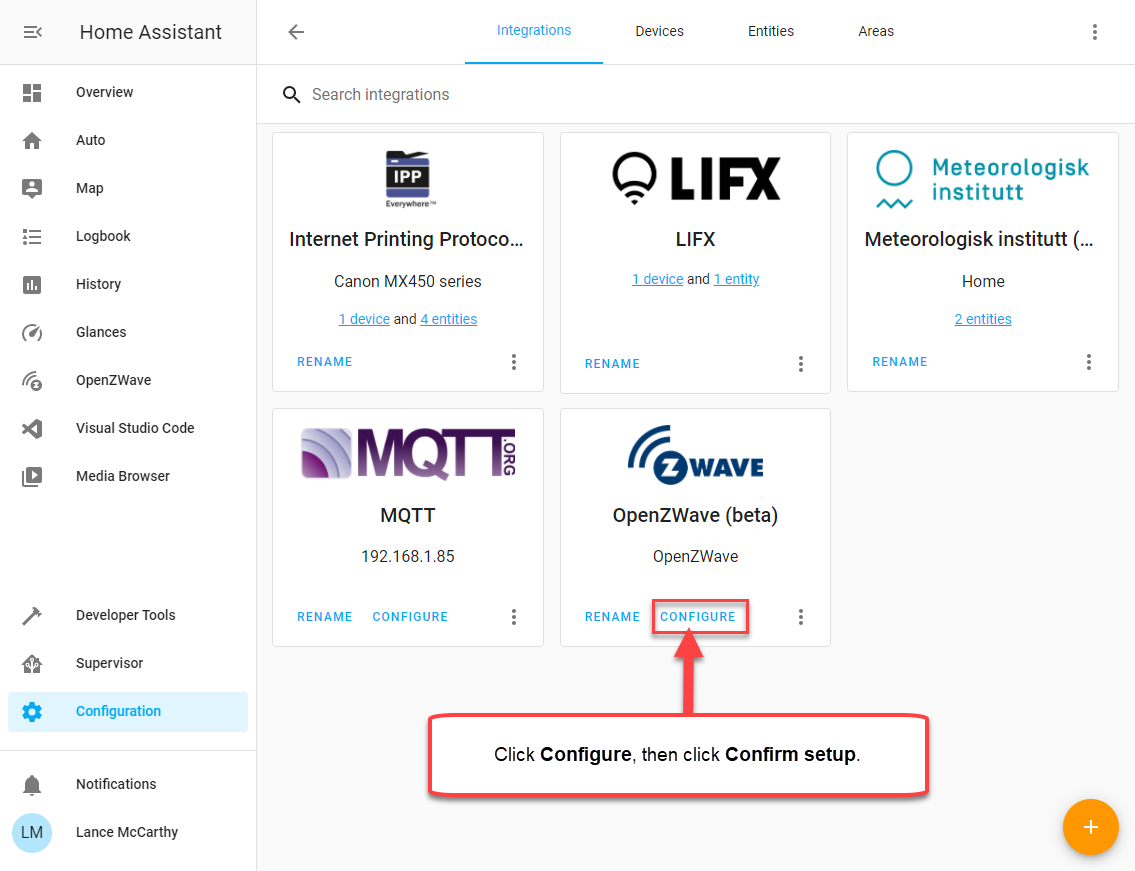The width and height of the screenshot is (1135, 871).
Task: Open OpenZWave card three-dot menu
Action: [x=801, y=617]
